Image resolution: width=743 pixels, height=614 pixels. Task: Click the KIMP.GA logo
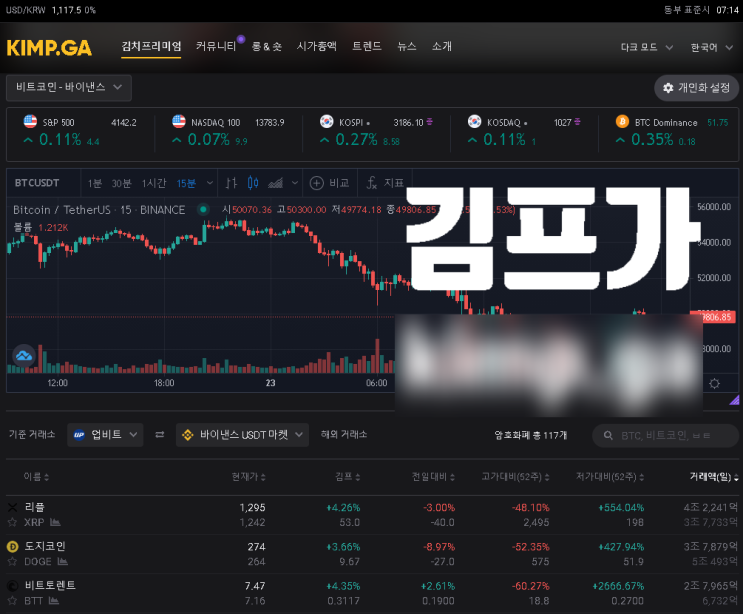coord(49,48)
